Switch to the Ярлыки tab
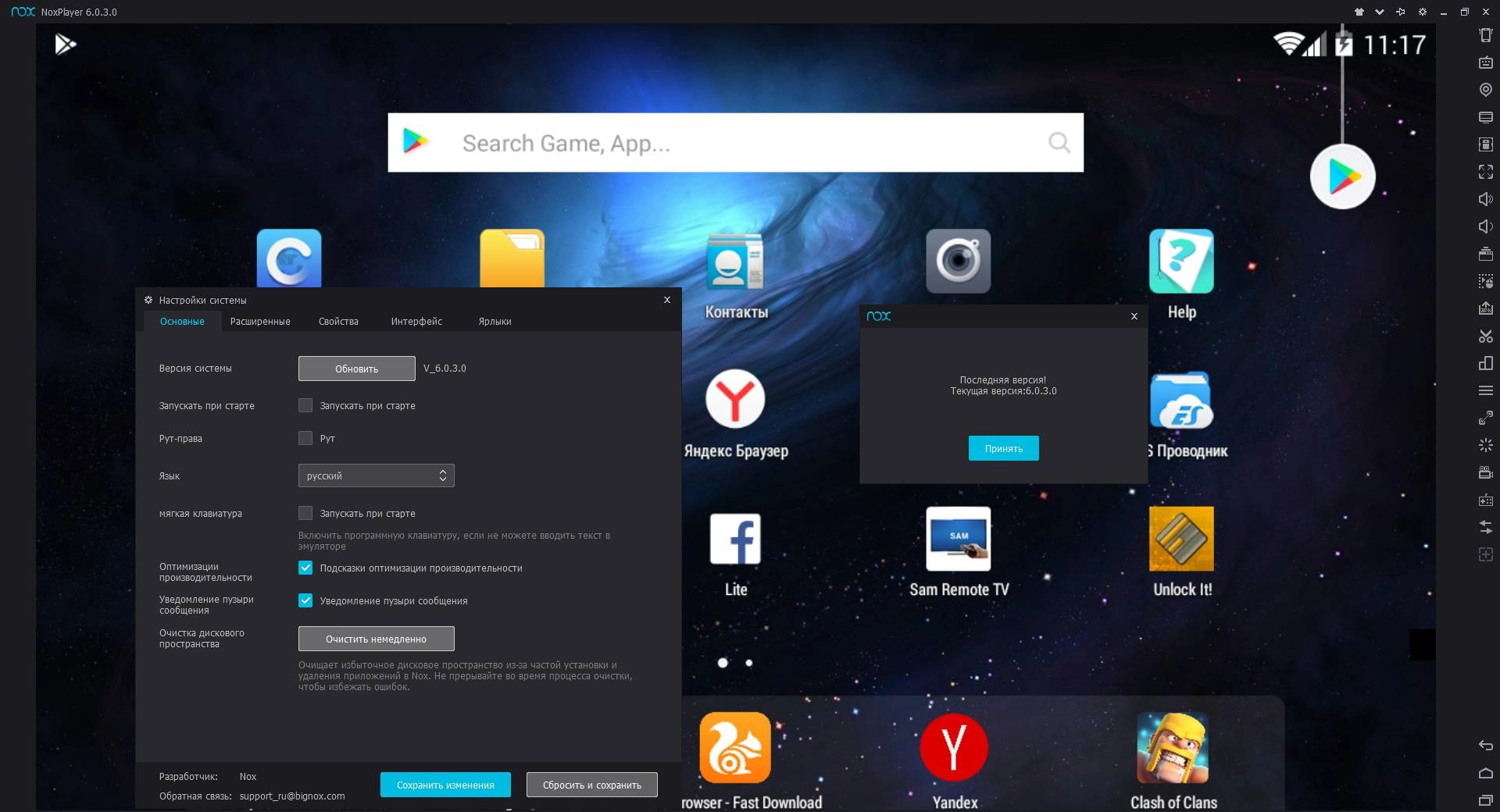 [x=495, y=321]
